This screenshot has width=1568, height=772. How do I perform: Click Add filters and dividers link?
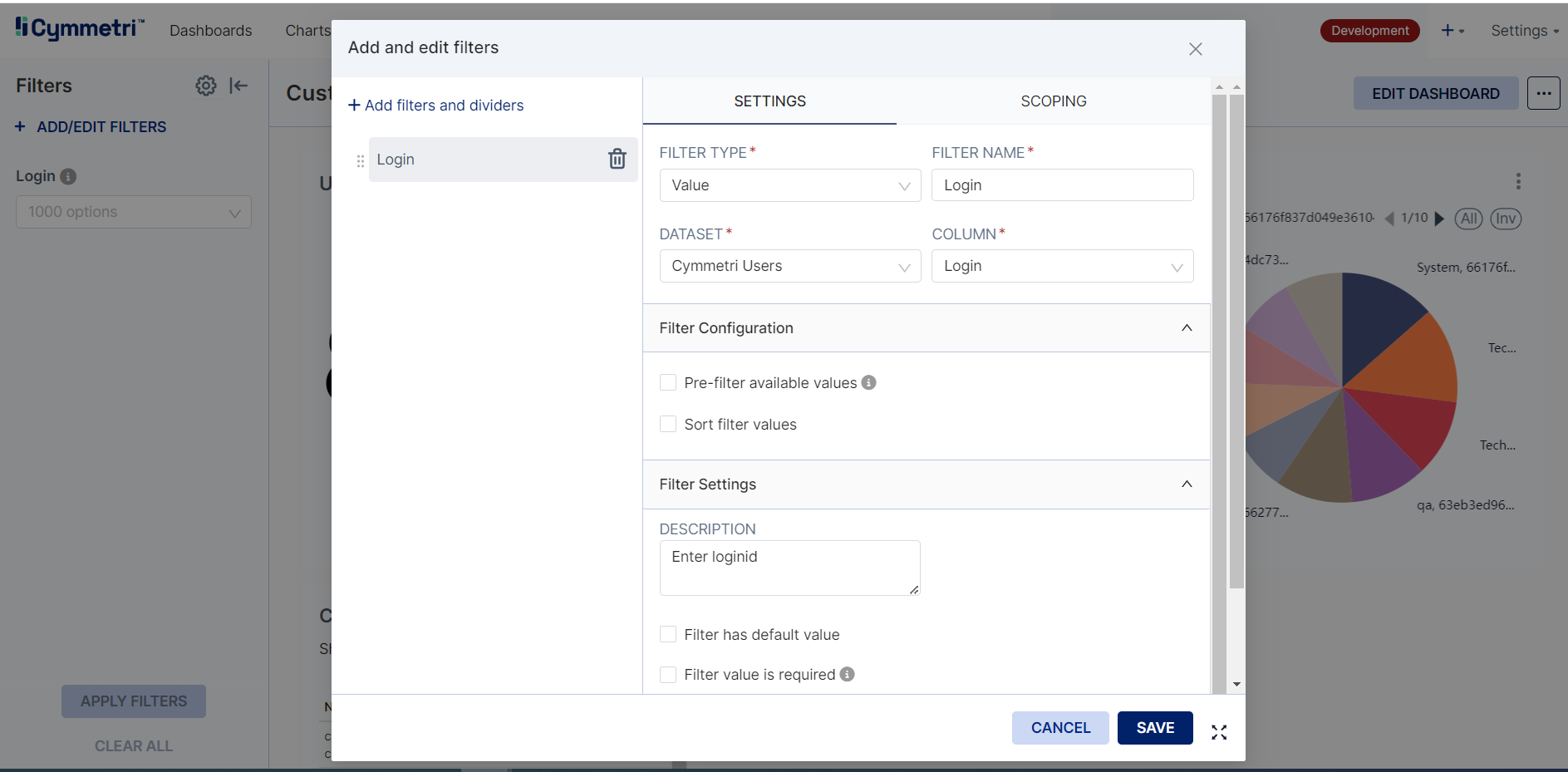(x=435, y=106)
